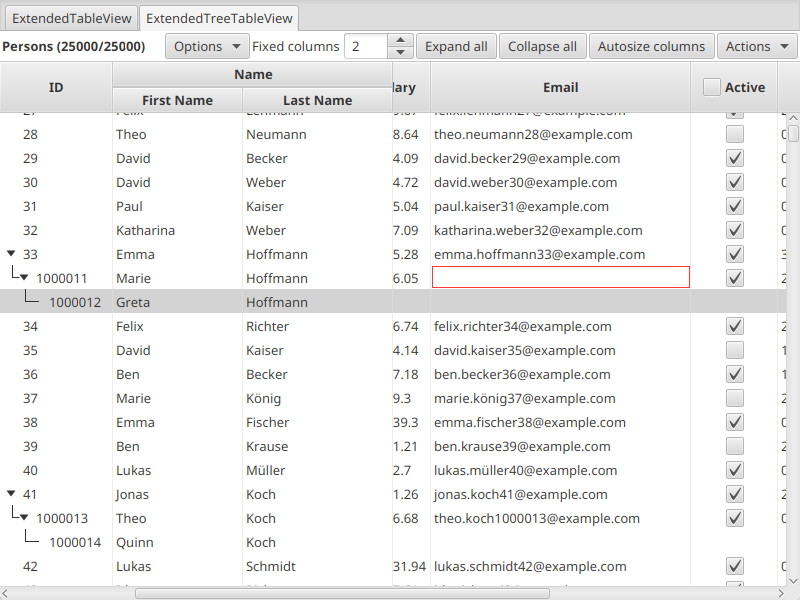This screenshot has height=600, width=800.
Task: Click the Name group column header
Action: point(253,74)
